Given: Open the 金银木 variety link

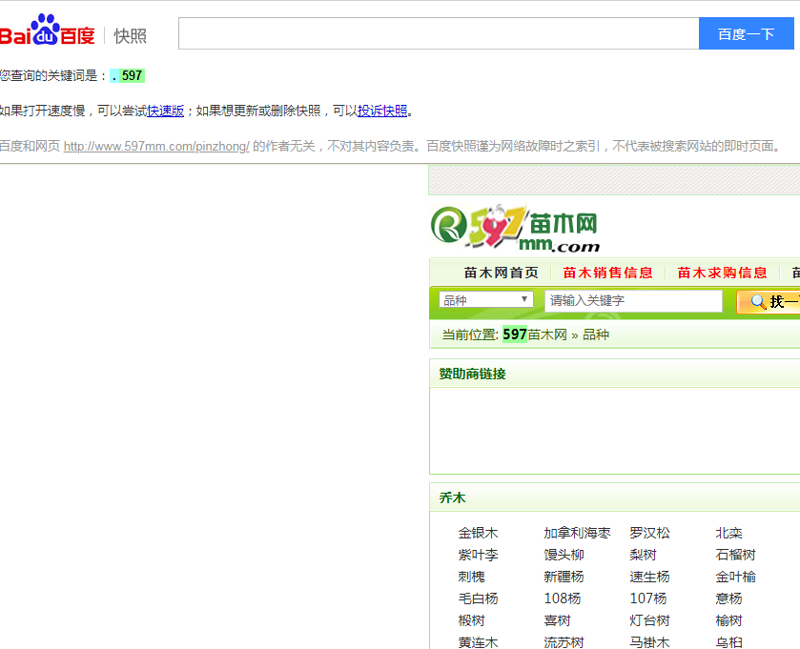Looking at the screenshot, I should click(x=478, y=533).
